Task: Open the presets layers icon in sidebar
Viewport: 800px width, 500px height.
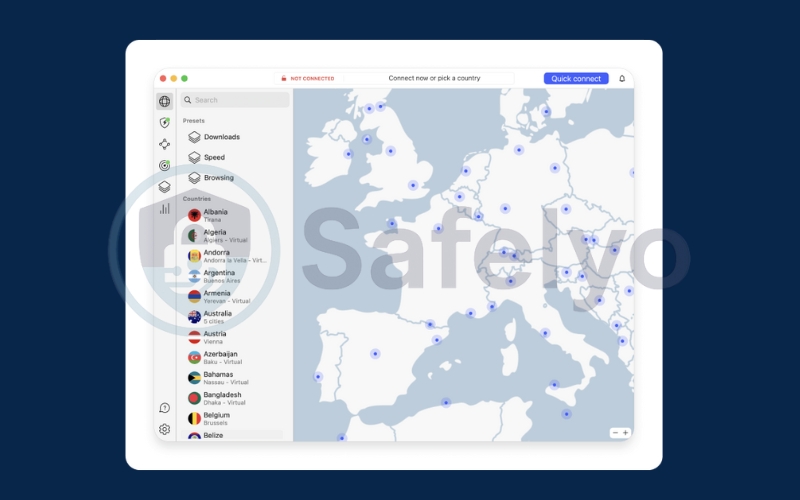Action: point(164,187)
